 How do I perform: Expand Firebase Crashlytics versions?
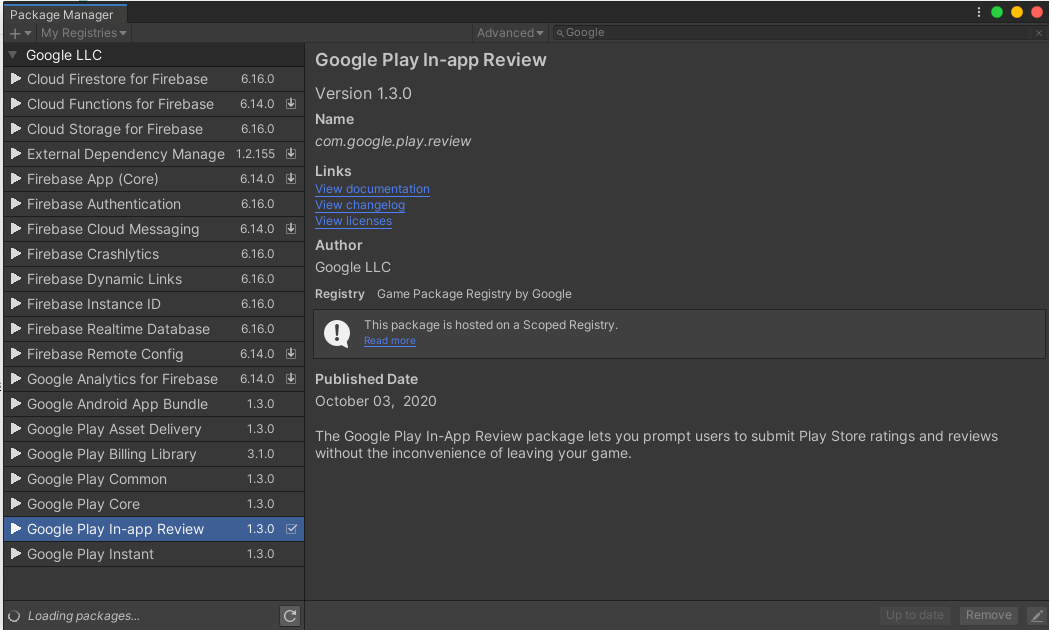[16, 254]
